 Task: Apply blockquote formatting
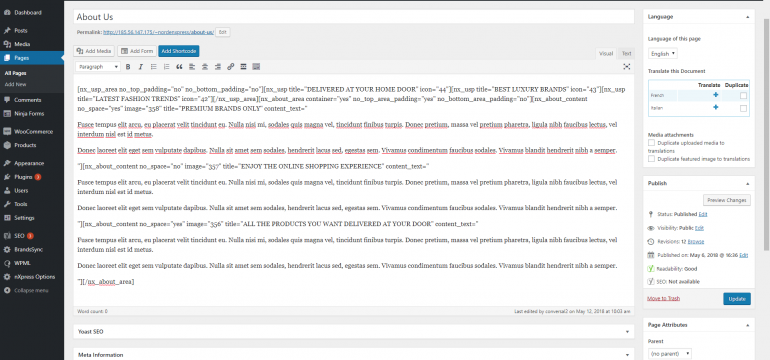pos(179,67)
